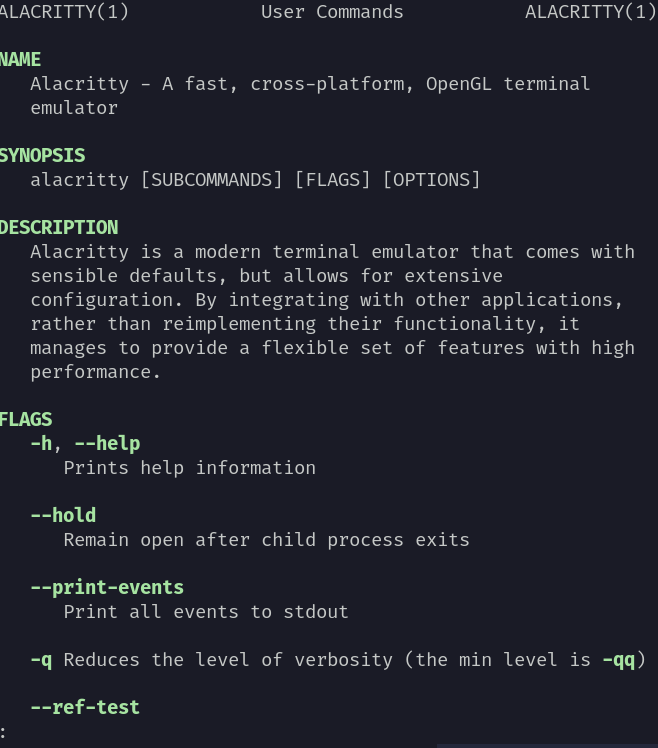
Task: Click the left ALACRITTY(1) header title
Action: (64, 12)
